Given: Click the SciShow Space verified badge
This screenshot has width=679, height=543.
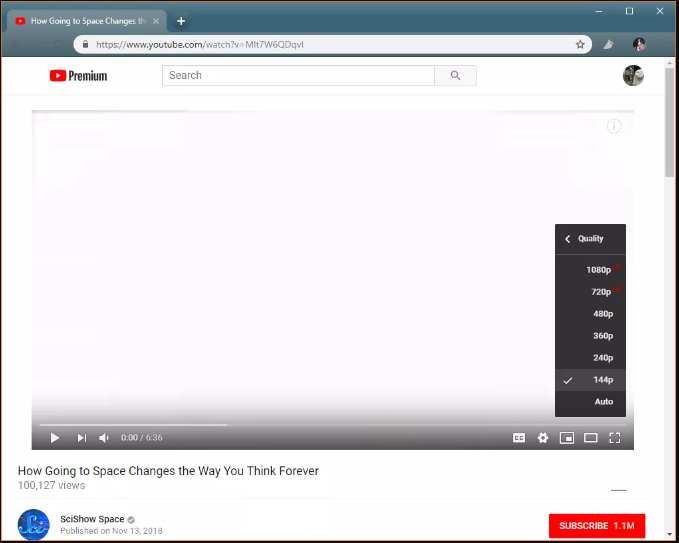Looking at the screenshot, I should pyautogui.click(x=131, y=519).
